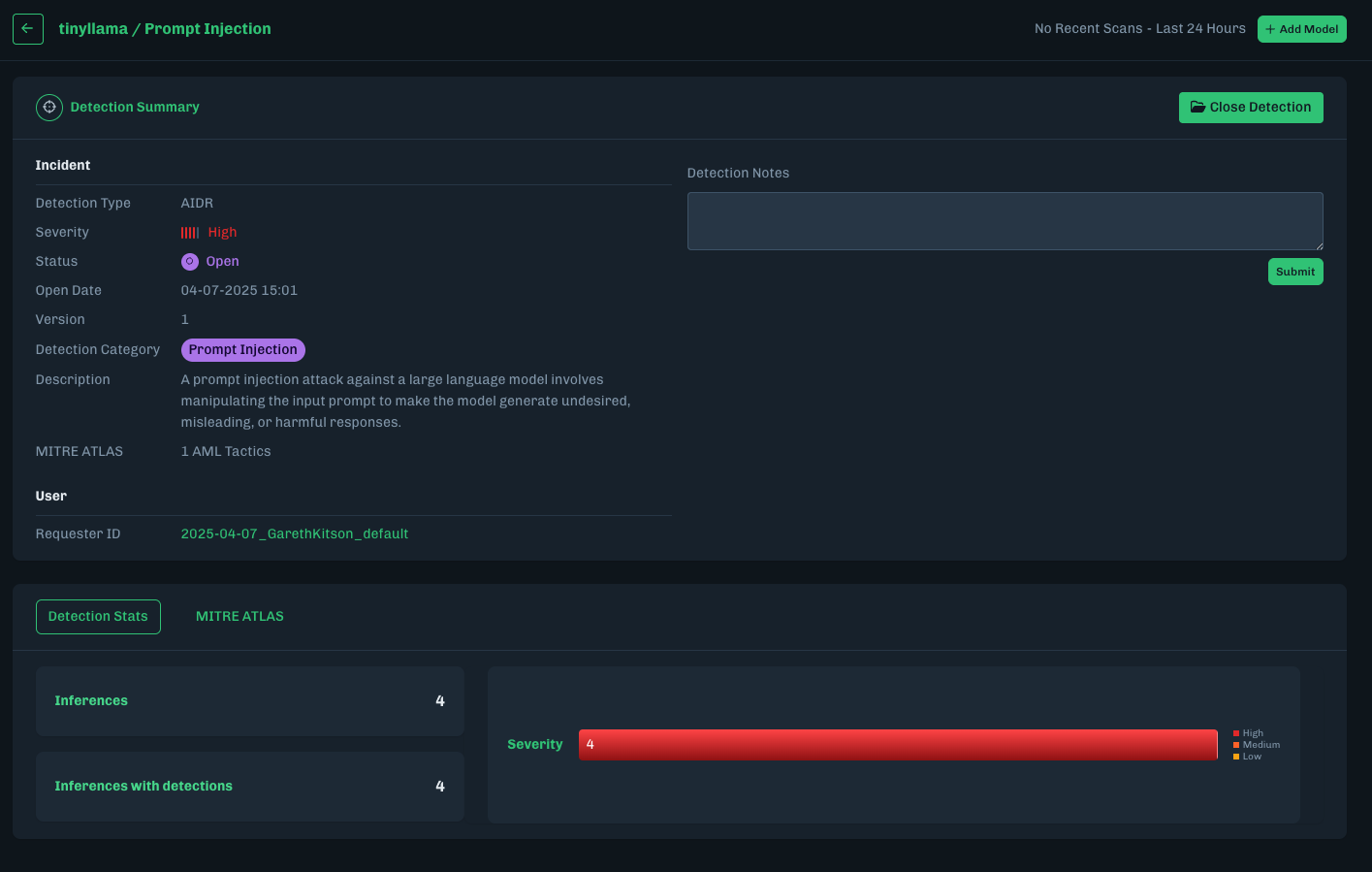1372x872 pixels.
Task: Click the Medium legend orange square
Action: click(x=1236, y=745)
